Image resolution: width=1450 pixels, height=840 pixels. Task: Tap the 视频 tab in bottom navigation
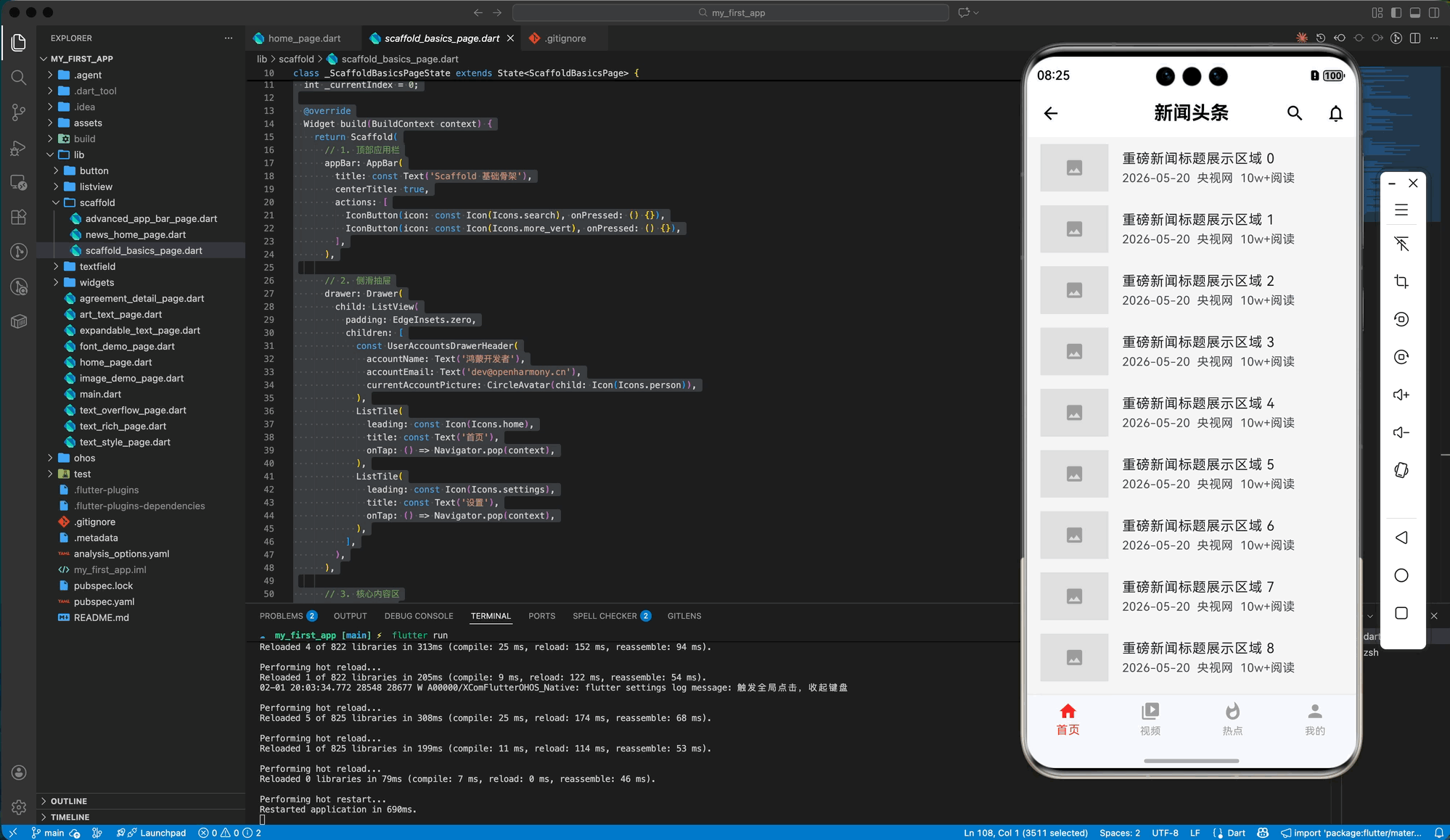(x=1150, y=719)
